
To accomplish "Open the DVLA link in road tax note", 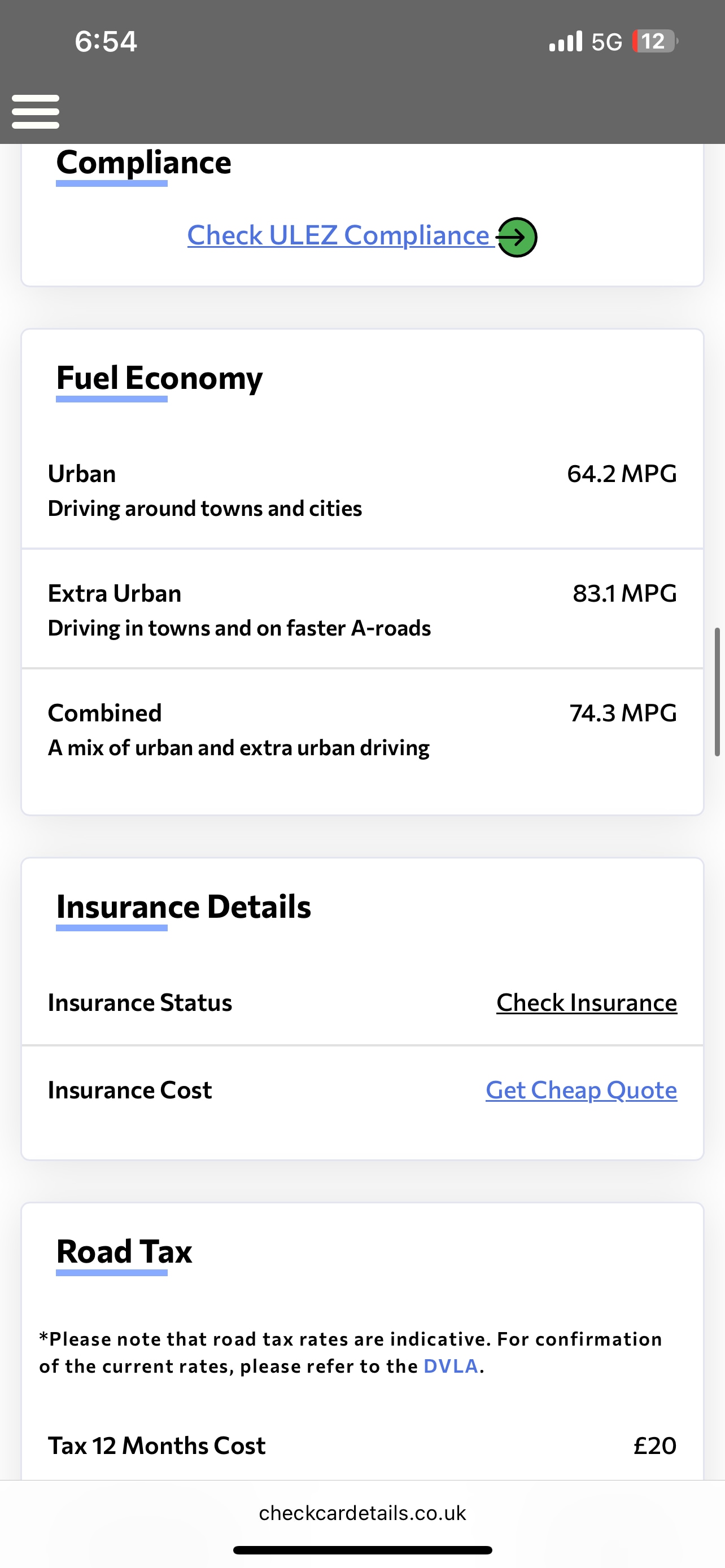I will (x=451, y=1366).
